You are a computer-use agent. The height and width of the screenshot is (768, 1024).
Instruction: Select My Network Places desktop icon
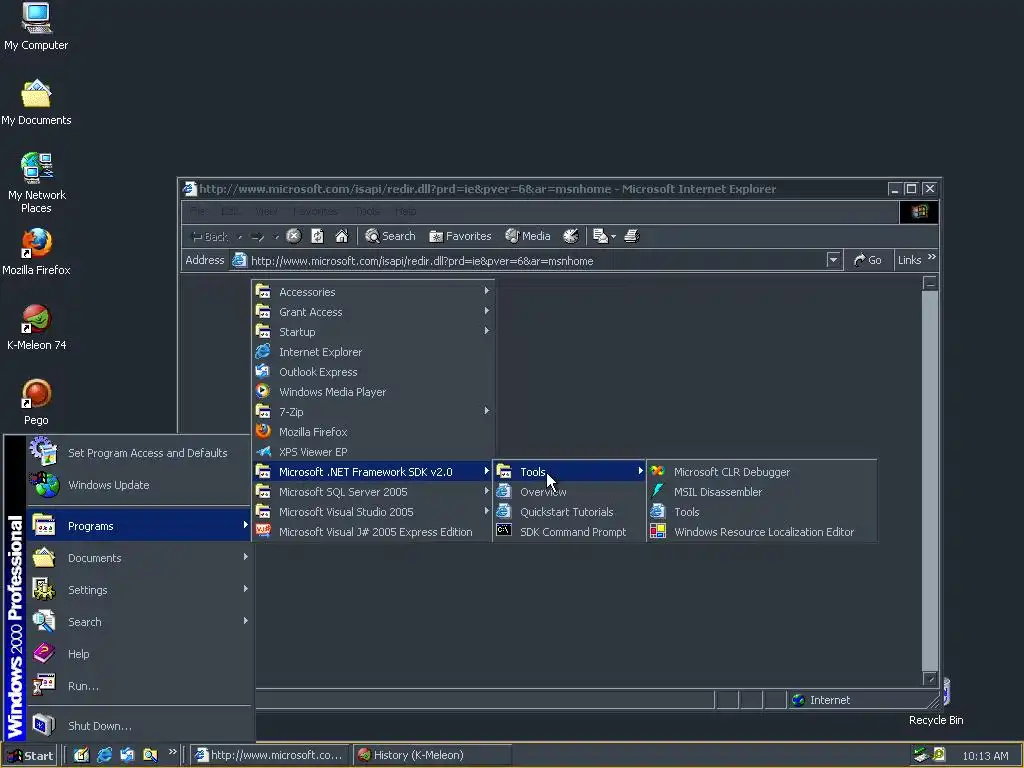[x=36, y=184]
